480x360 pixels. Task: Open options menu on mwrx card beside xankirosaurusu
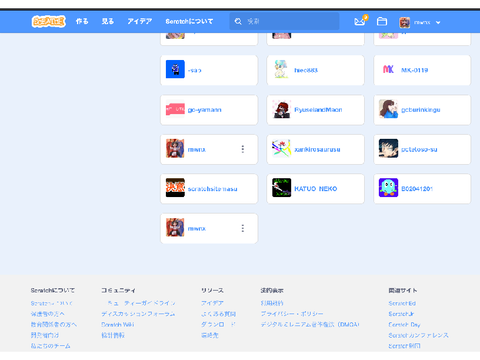pos(243,149)
